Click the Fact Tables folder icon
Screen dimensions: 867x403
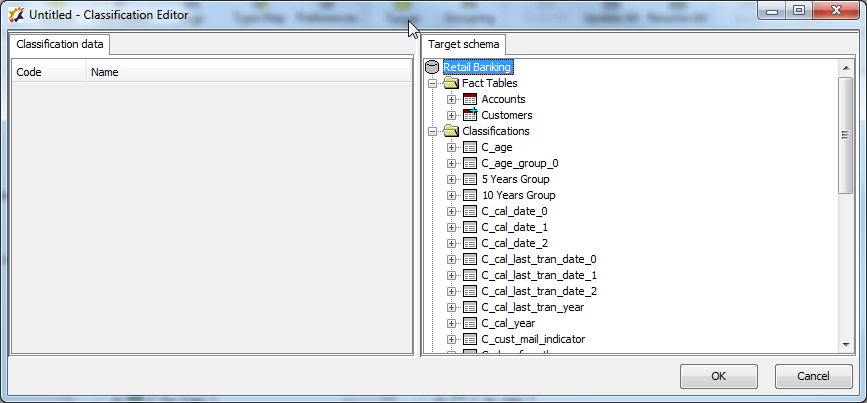point(451,83)
